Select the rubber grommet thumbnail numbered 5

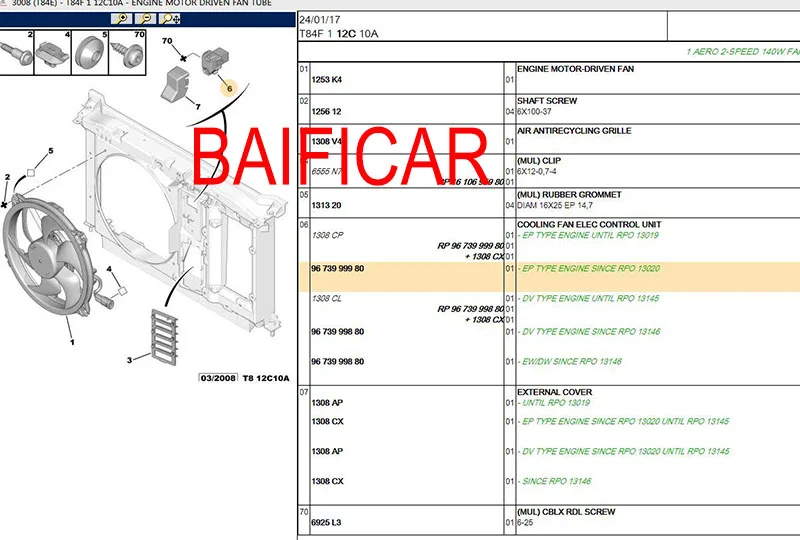[x=90, y=52]
